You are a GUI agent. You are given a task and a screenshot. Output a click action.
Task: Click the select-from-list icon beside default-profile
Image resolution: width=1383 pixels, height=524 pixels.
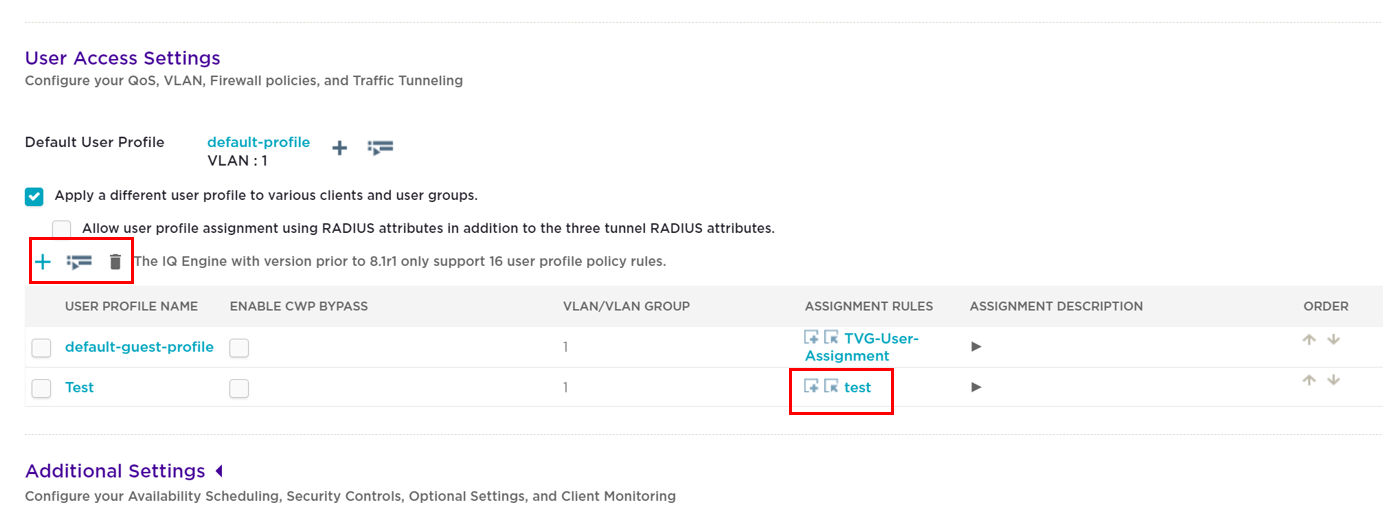(380, 147)
